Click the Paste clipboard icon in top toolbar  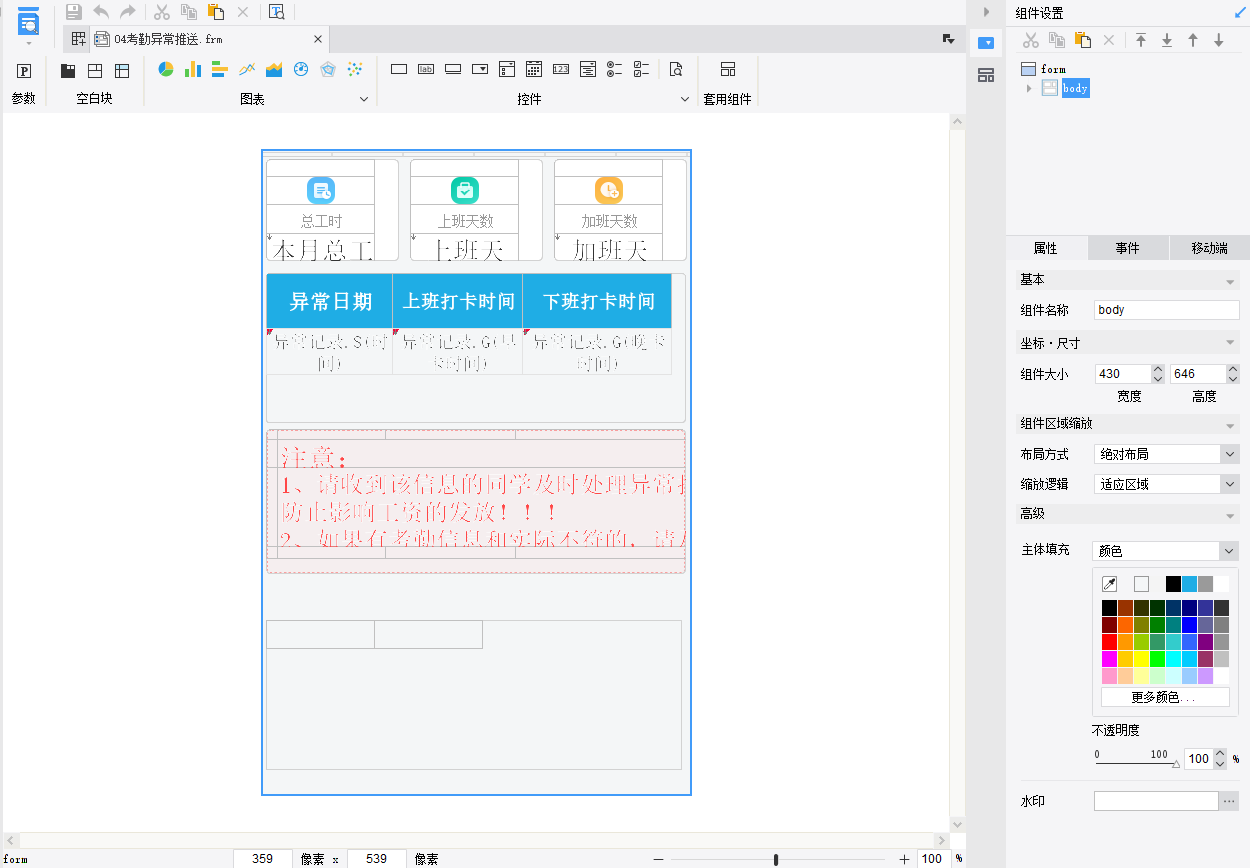(215, 12)
